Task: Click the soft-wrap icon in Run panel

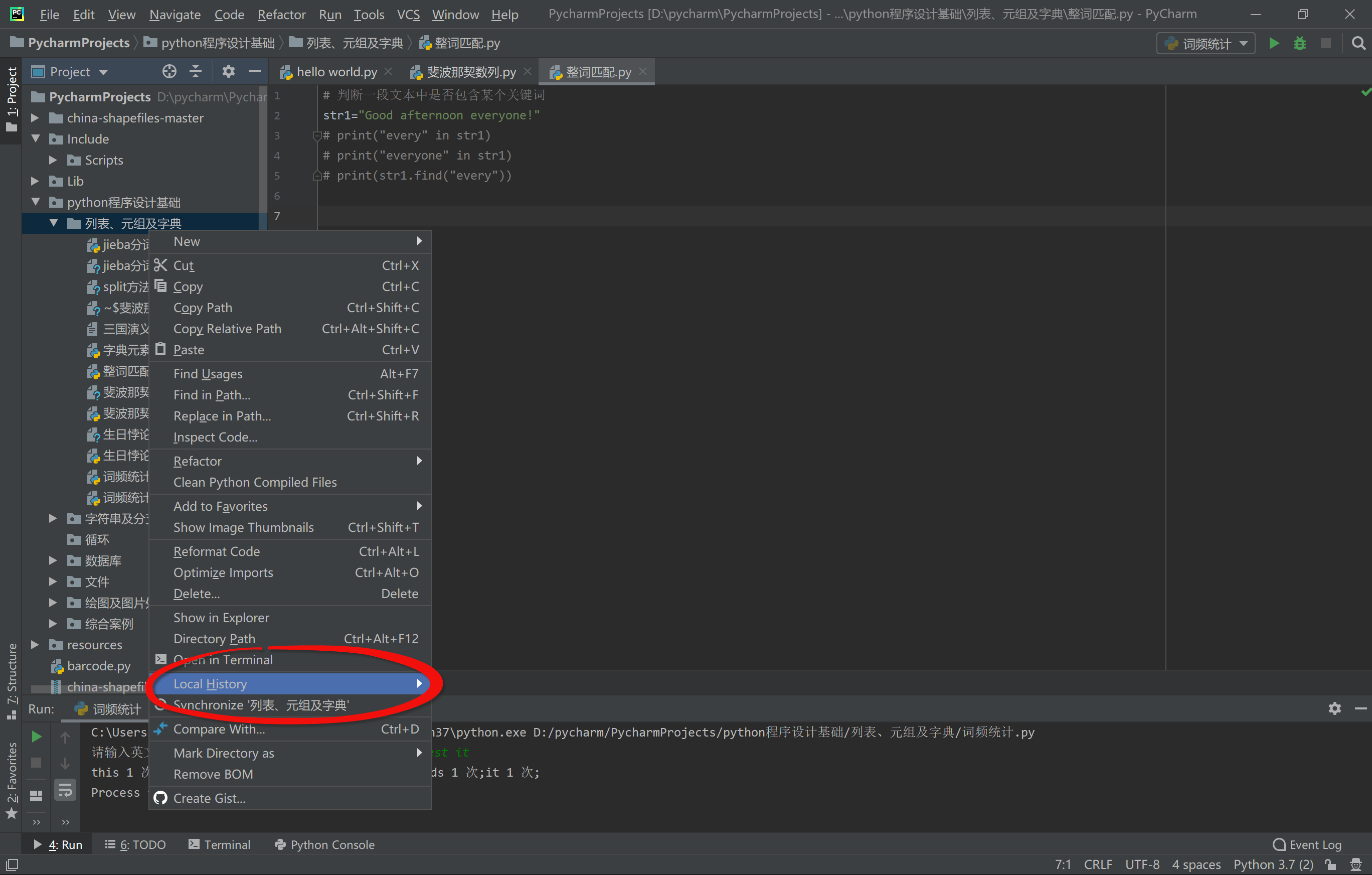Action: coord(65,790)
